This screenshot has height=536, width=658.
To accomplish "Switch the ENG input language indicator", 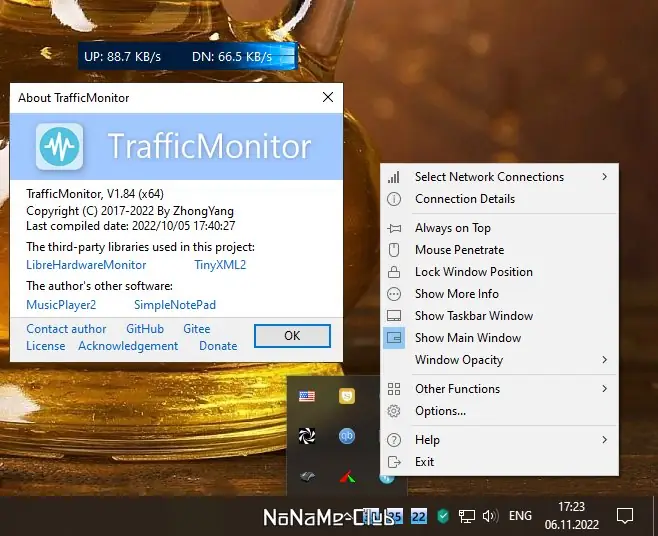I will click(x=520, y=516).
